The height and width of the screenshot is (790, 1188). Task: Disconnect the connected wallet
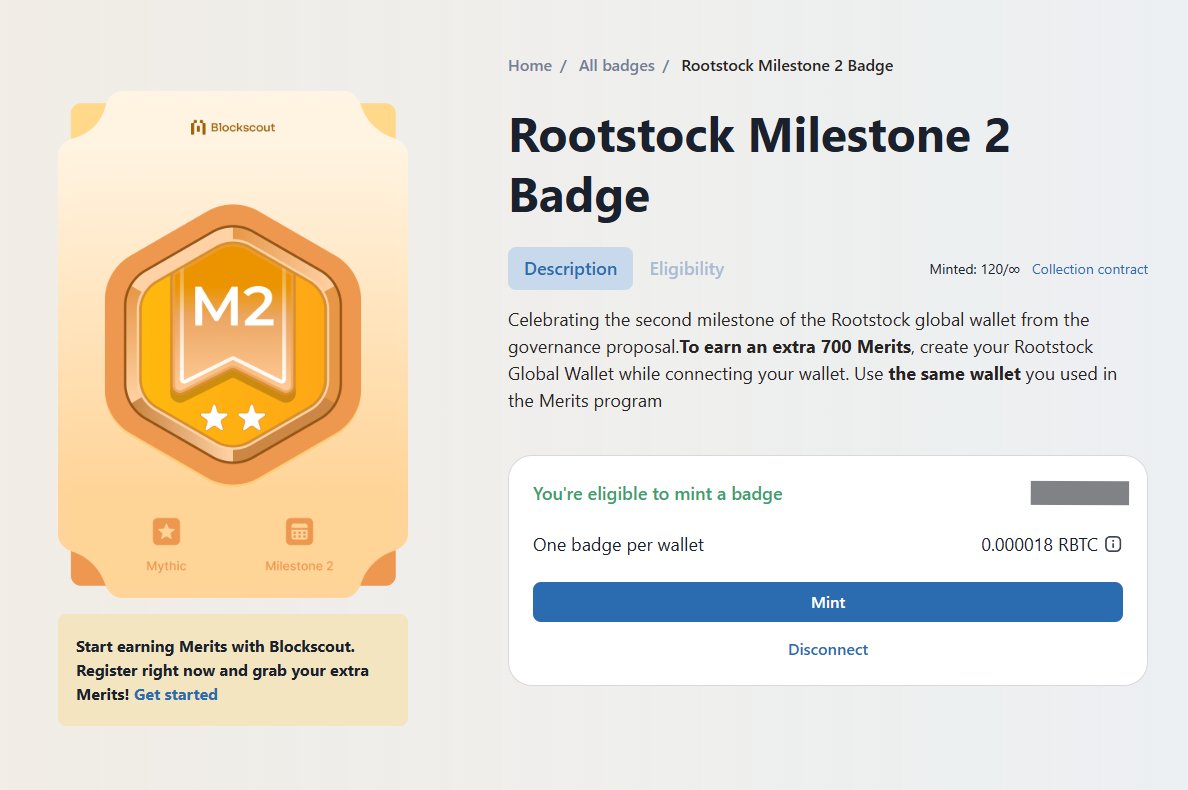pos(828,649)
